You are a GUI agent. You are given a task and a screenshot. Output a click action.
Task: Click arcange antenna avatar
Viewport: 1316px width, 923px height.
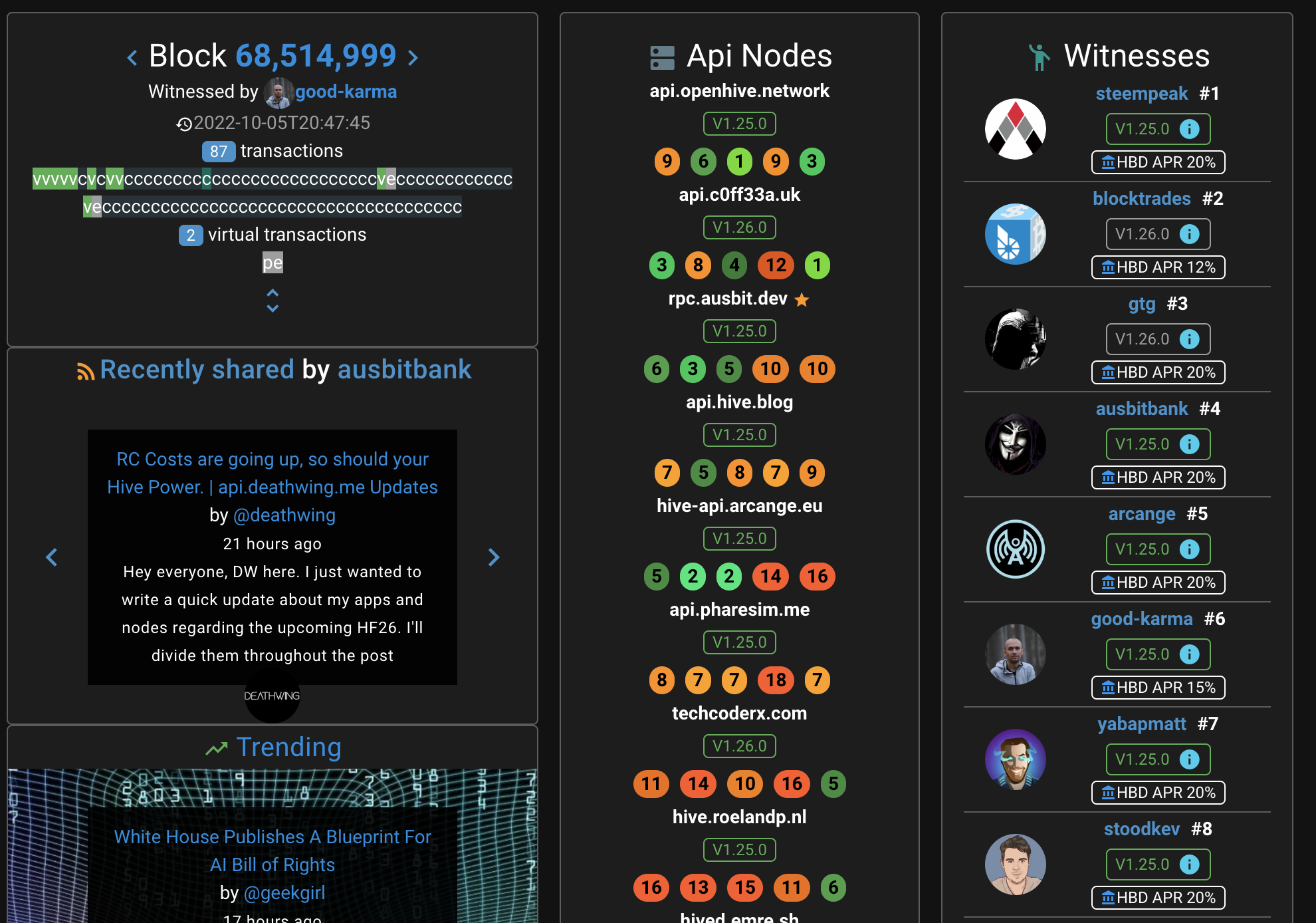point(1016,549)
